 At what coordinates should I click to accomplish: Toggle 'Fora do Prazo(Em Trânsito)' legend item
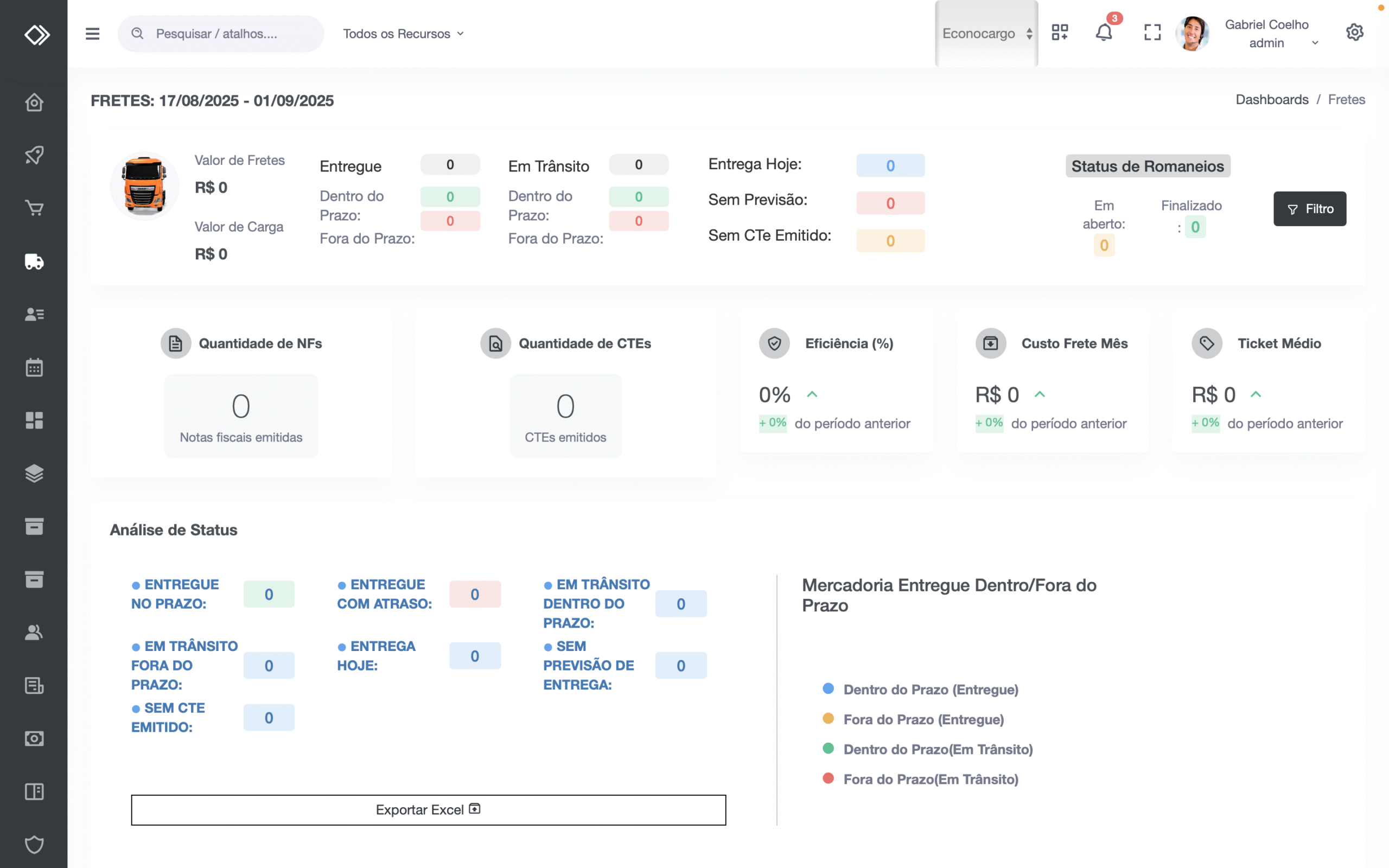click(931, 779)
